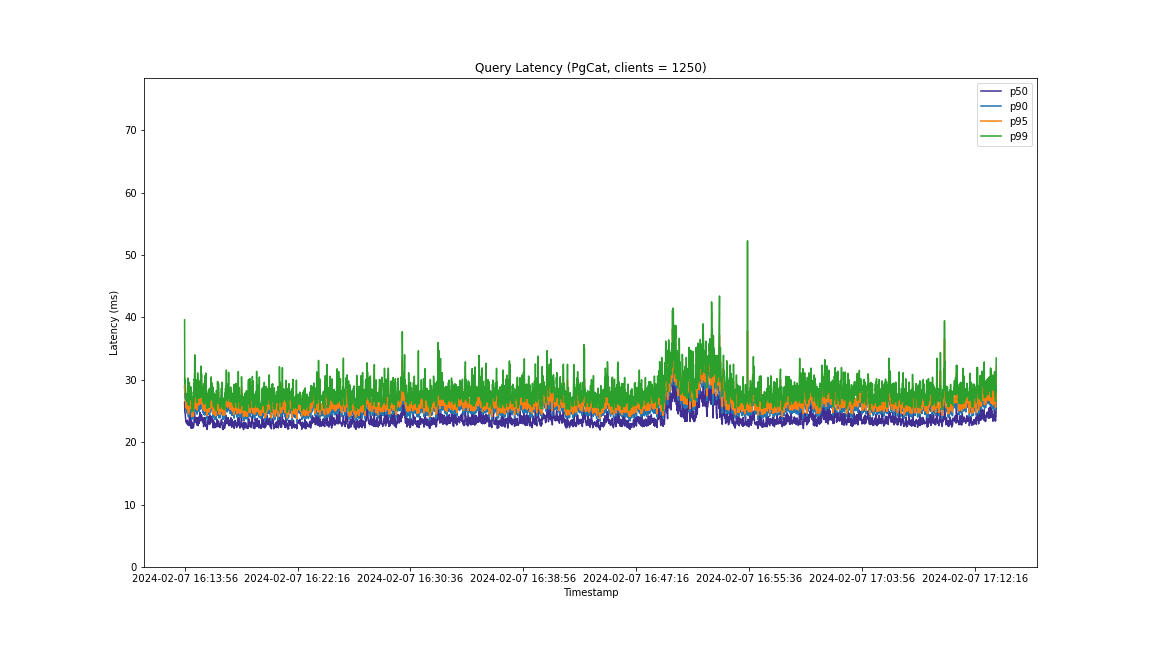The height and width of the screenshot is (648, 1152).
Task: Click the y-axis tick value 10
Action: coord(131,505)
